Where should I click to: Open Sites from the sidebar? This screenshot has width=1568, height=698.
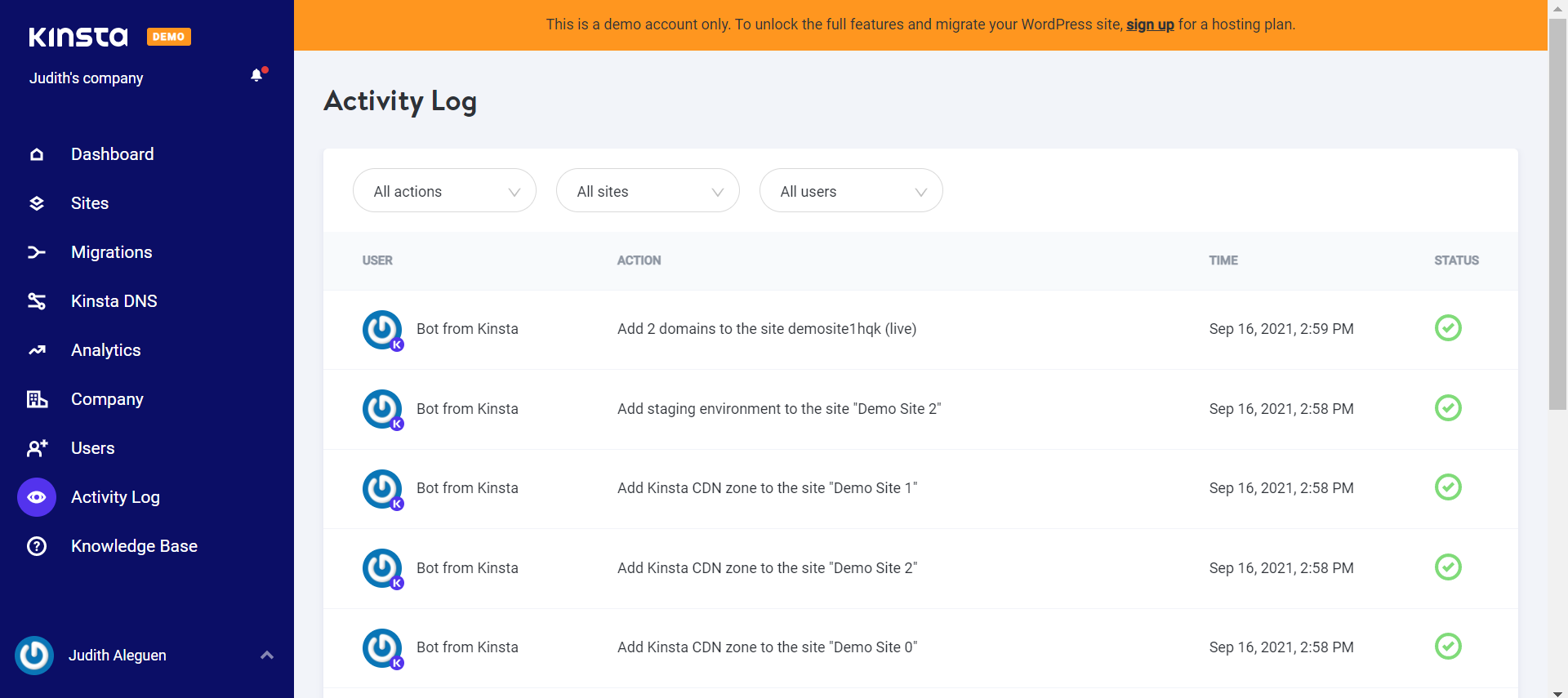click(x=90, y=203)
